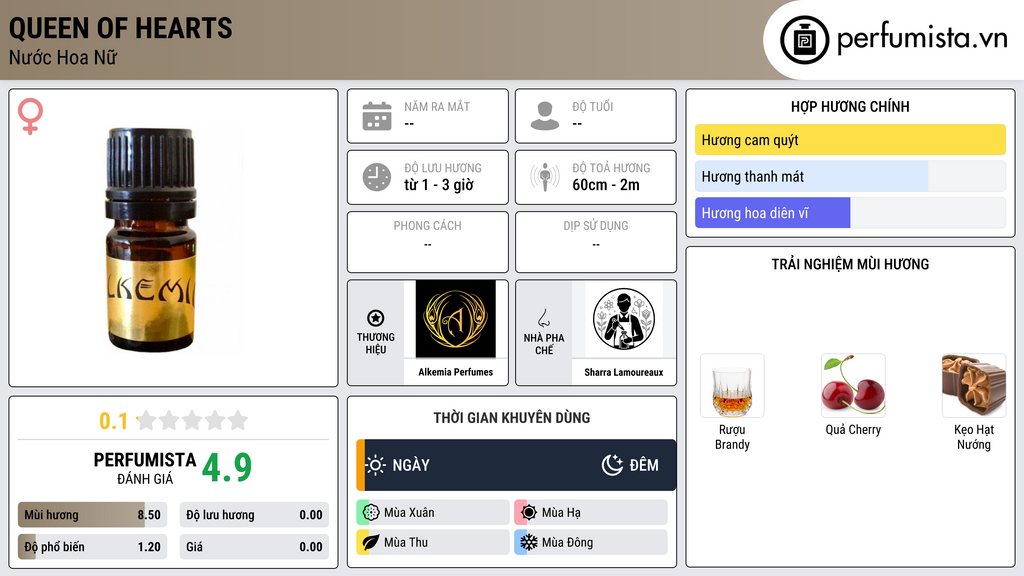Viewport: 1024px width, 576px height.
Task: Click the sillage icon beside Độ Toả Hương
Action: click(545, 177)
